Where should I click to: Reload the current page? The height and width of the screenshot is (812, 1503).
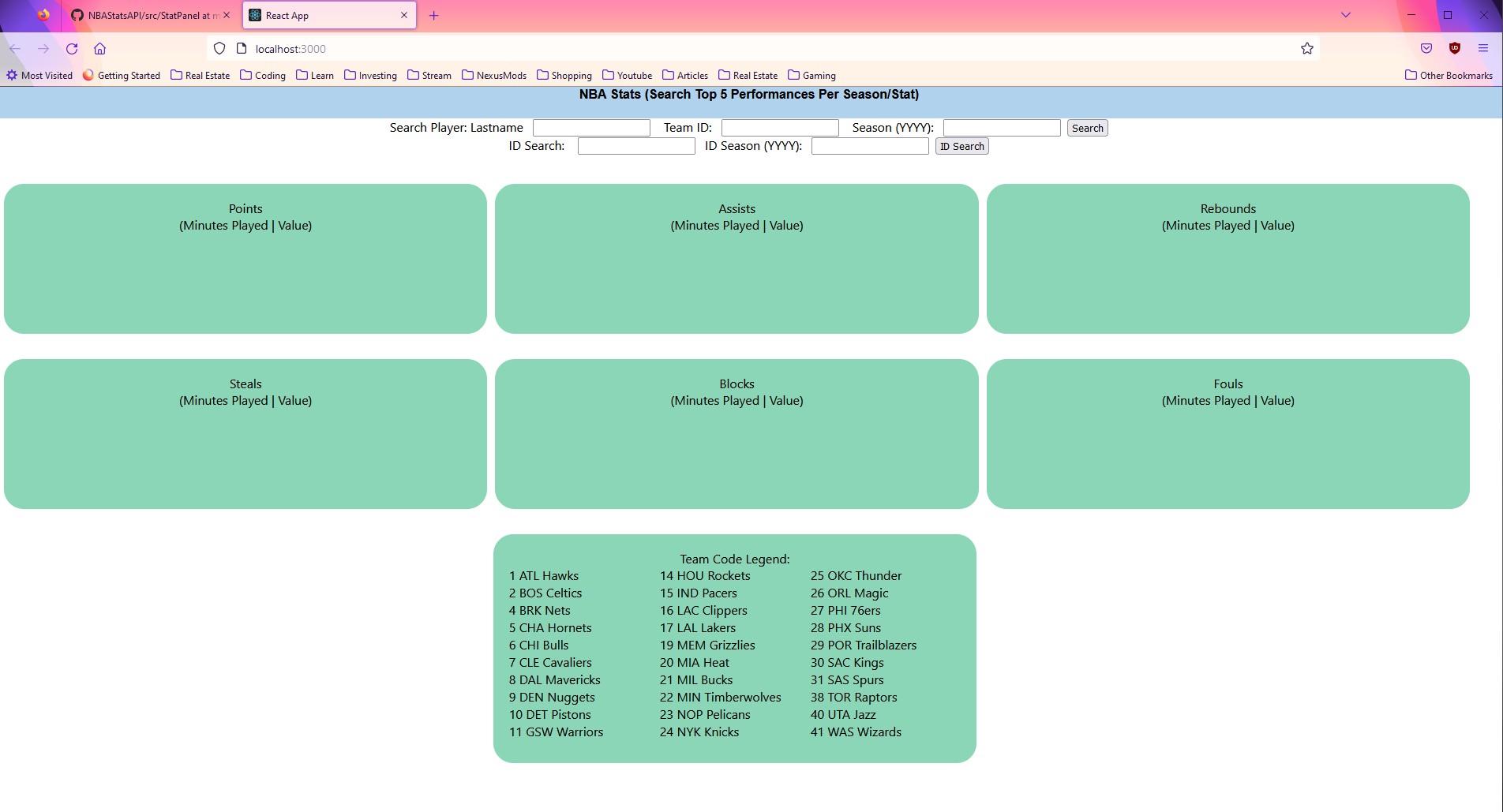click(x=71, y=48)
